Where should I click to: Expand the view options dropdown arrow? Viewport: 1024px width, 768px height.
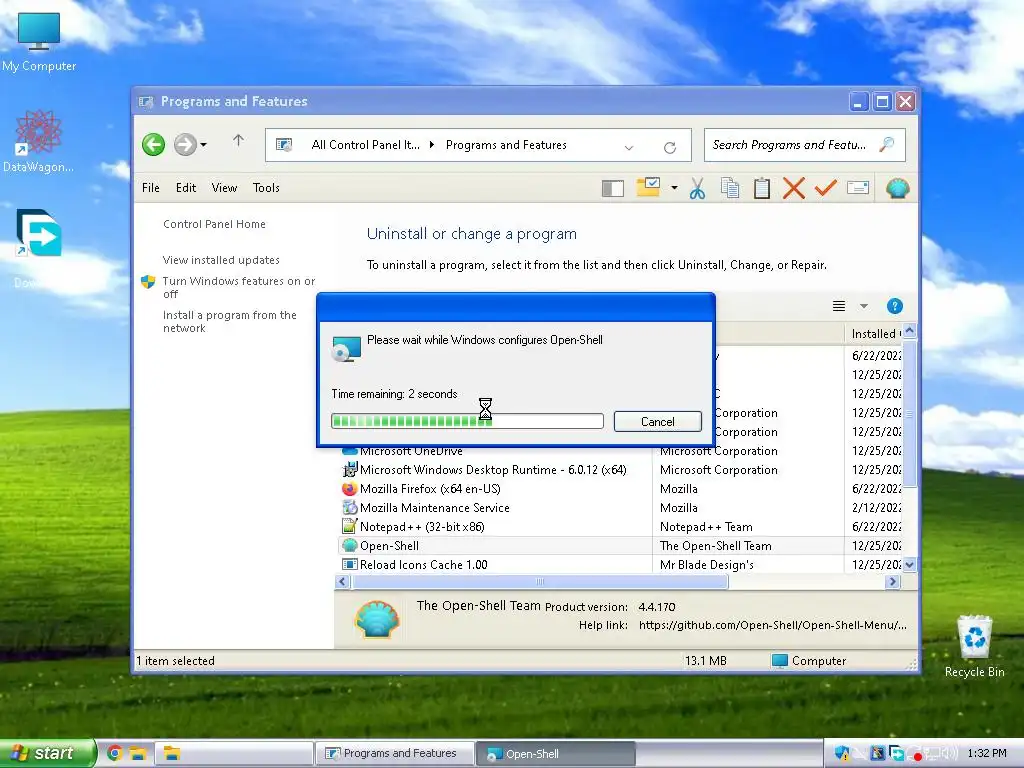(863, 306)
